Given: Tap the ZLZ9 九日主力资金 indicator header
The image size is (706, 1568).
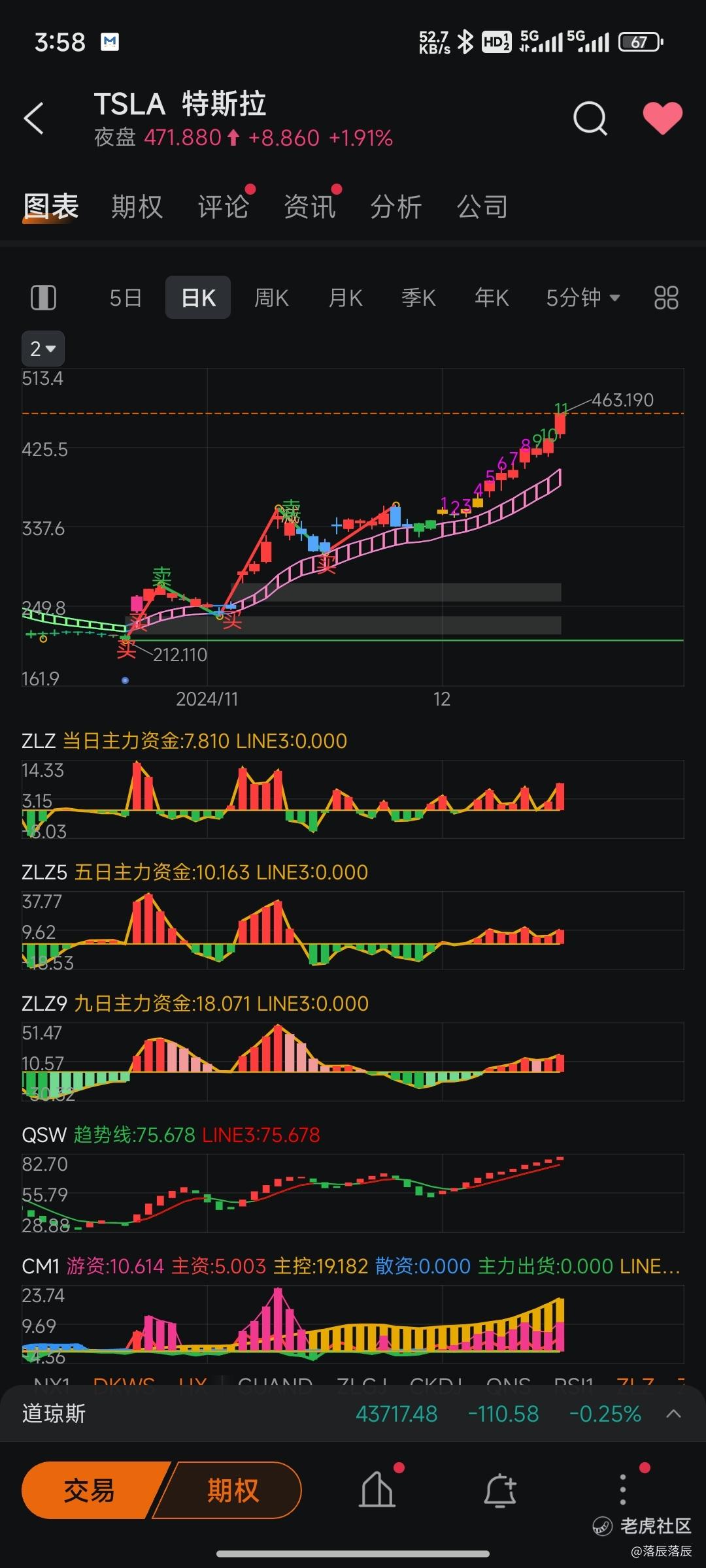Looking at the screenshot, I should (x=195, y=1004).
